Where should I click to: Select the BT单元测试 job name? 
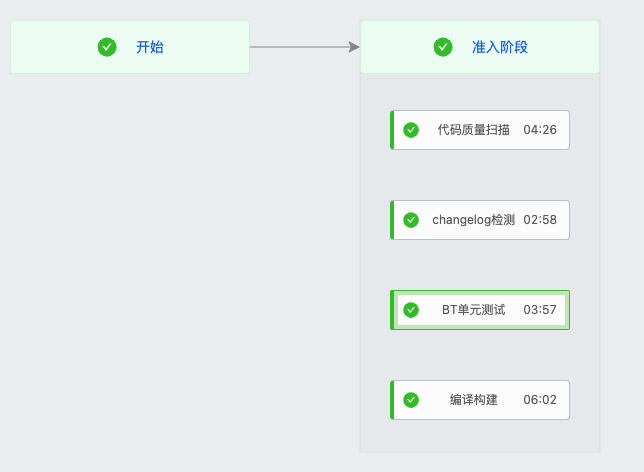474,310
